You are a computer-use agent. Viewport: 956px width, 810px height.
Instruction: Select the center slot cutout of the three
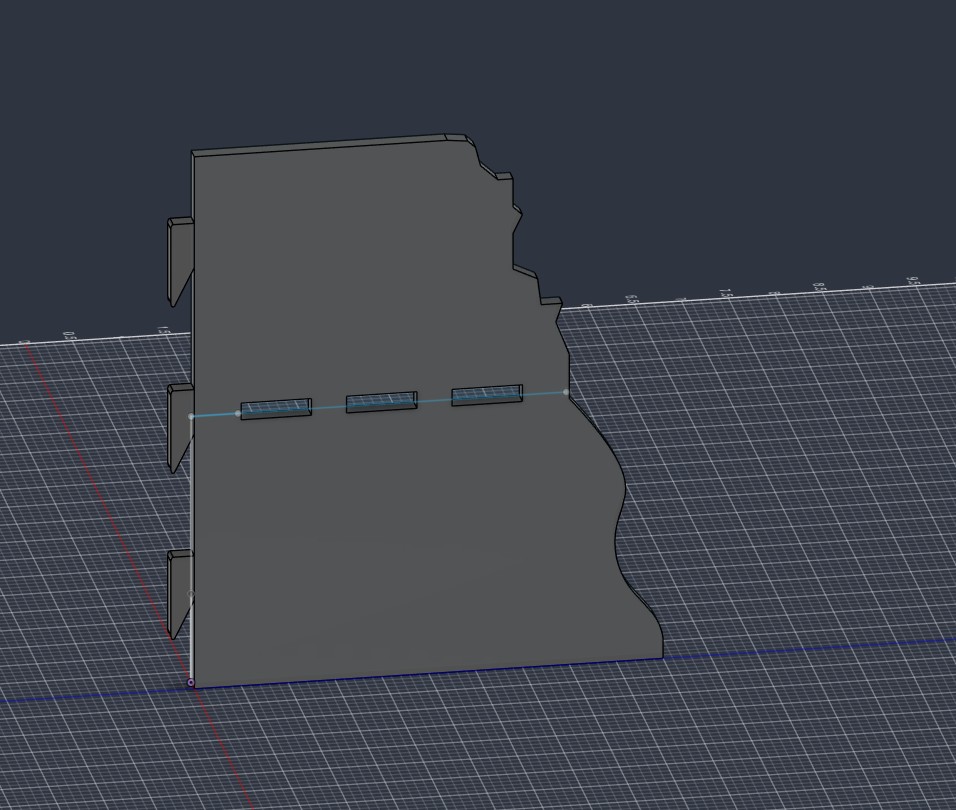tap(382, 402)
